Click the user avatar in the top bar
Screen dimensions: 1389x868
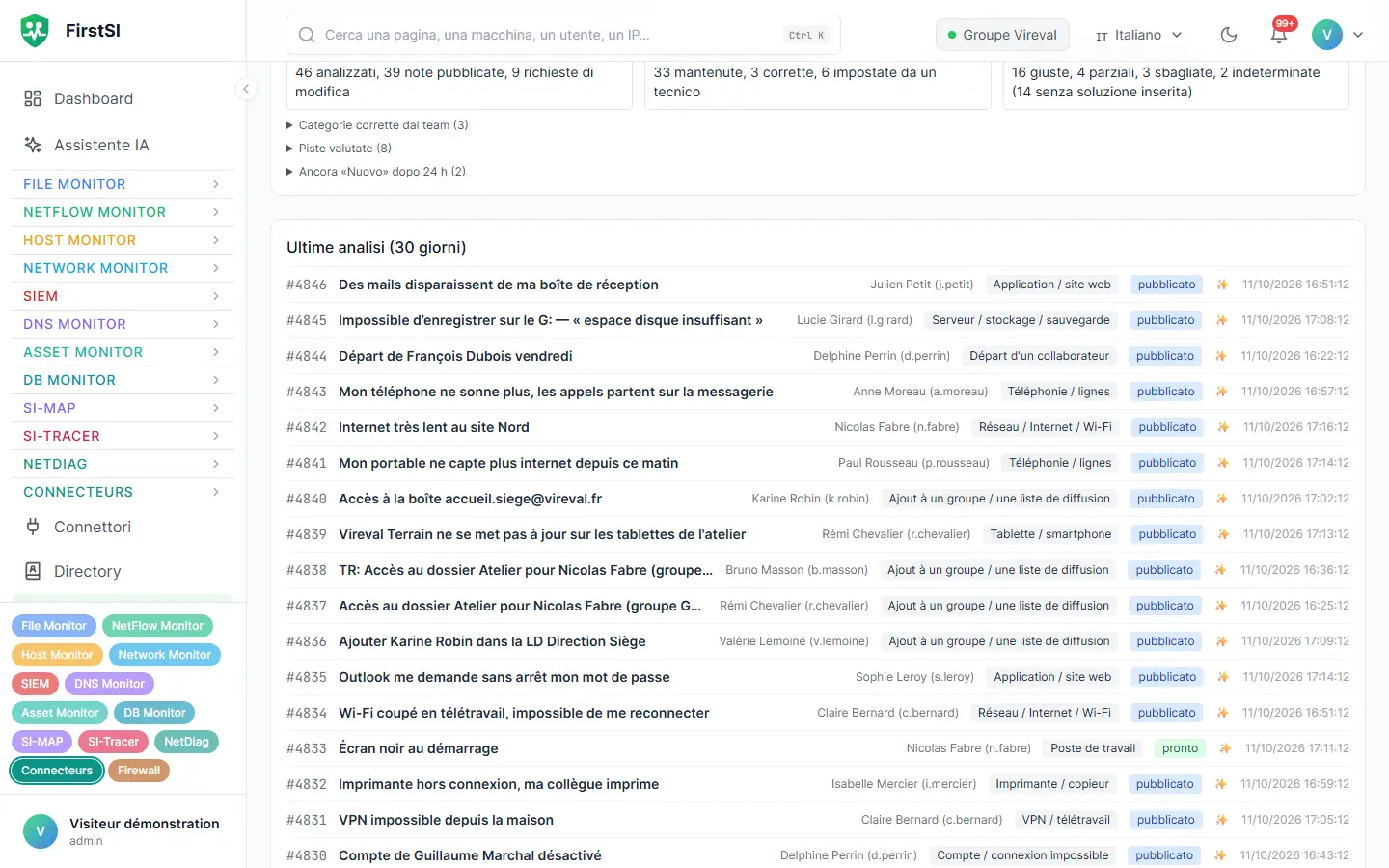tap(1327, 35)
